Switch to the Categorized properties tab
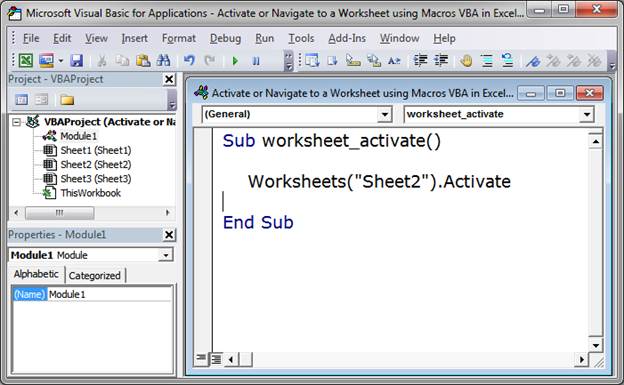This screenshot has width=624, height=385. coord(95,276)
